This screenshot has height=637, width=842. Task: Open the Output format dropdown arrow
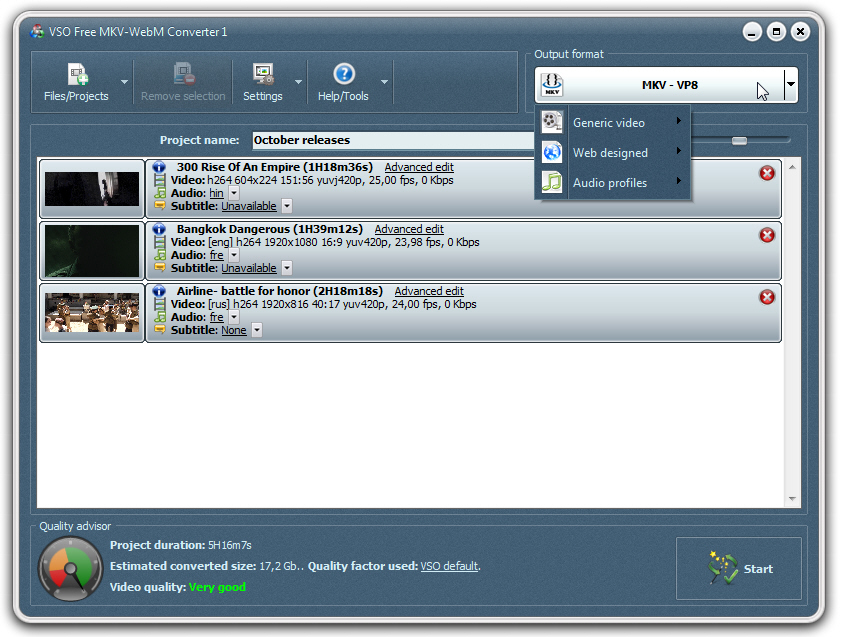(x=790, y=84)
